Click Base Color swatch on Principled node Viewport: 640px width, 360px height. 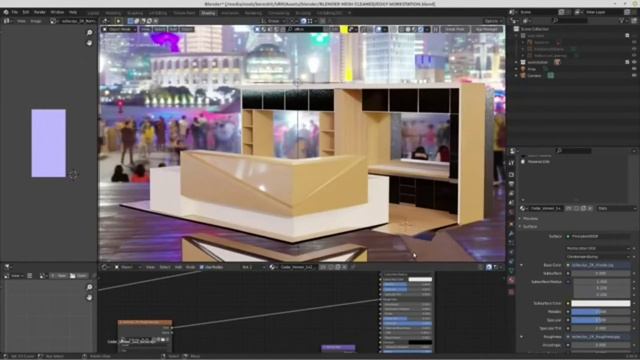coord(420,280)
